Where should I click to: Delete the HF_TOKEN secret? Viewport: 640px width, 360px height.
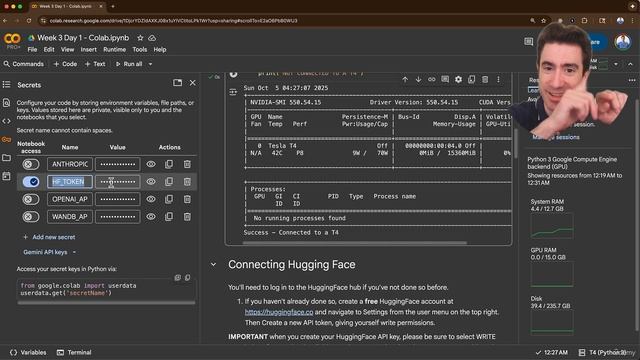187,182
